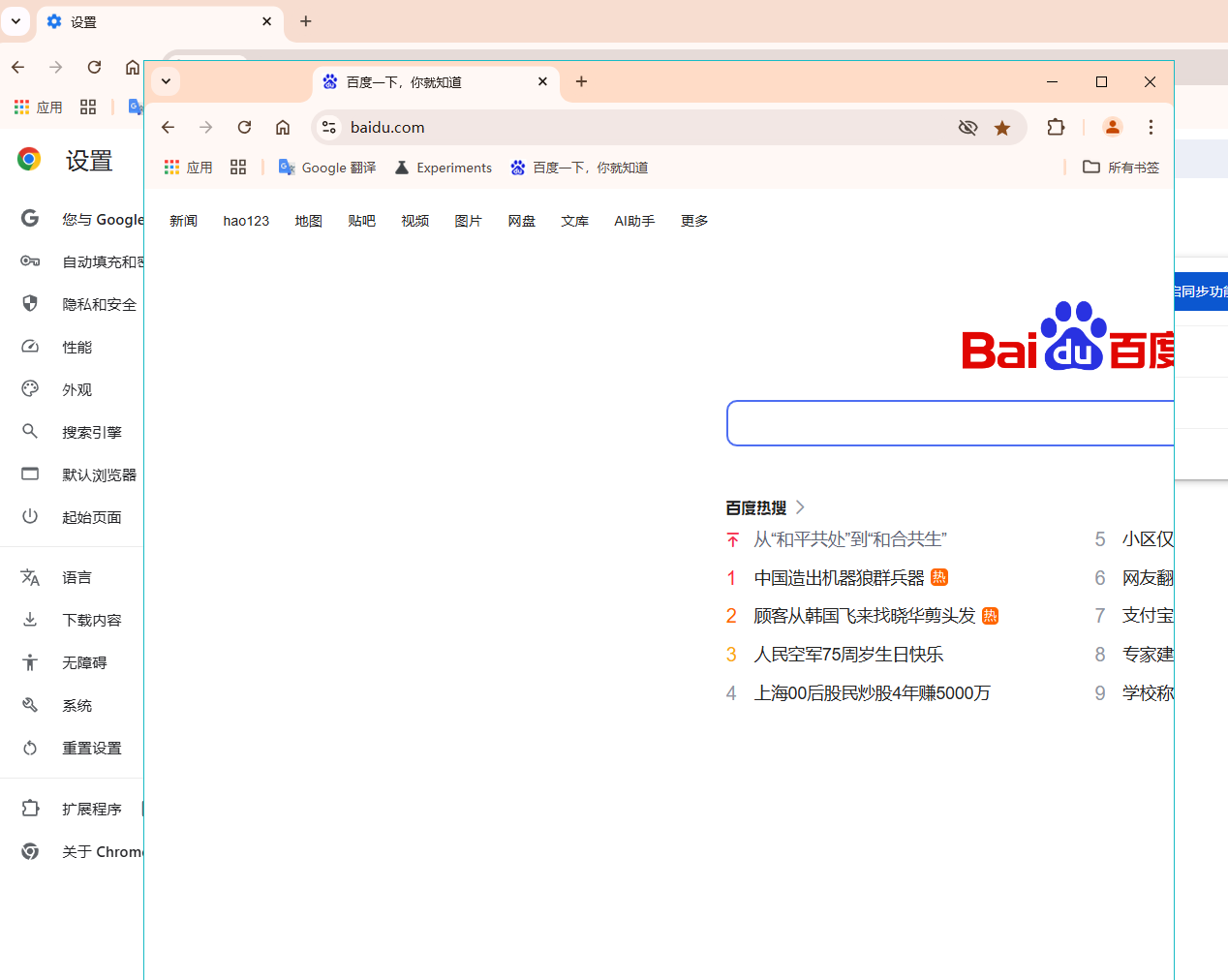This screenshot has height=980, width=1228.
Task: Open 所有书签 folder
Action: point(1121,168)
